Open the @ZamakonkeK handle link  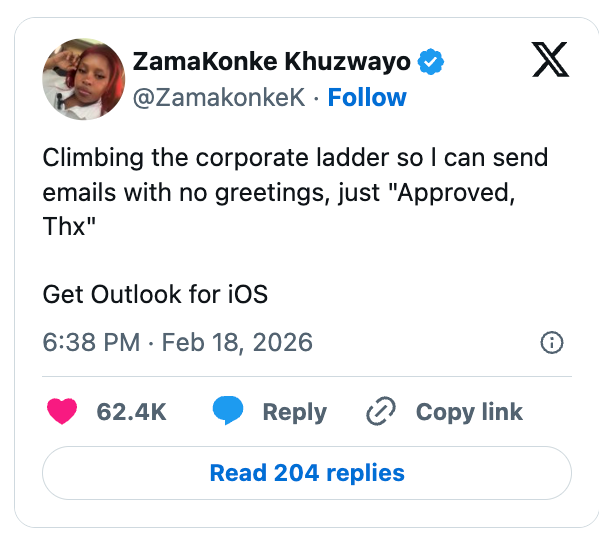click(218, 97)
